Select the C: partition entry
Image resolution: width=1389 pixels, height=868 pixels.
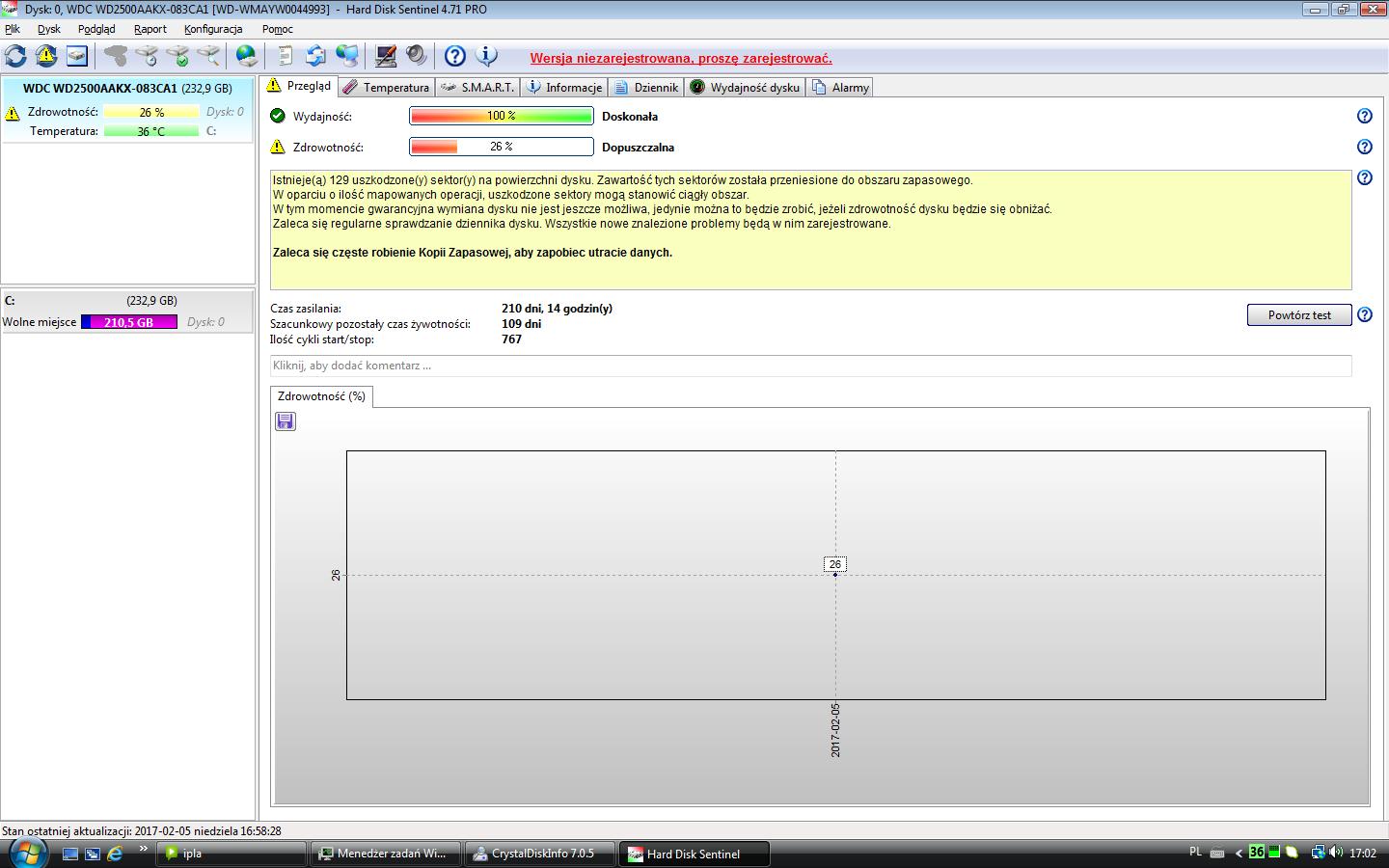(127, 311)
